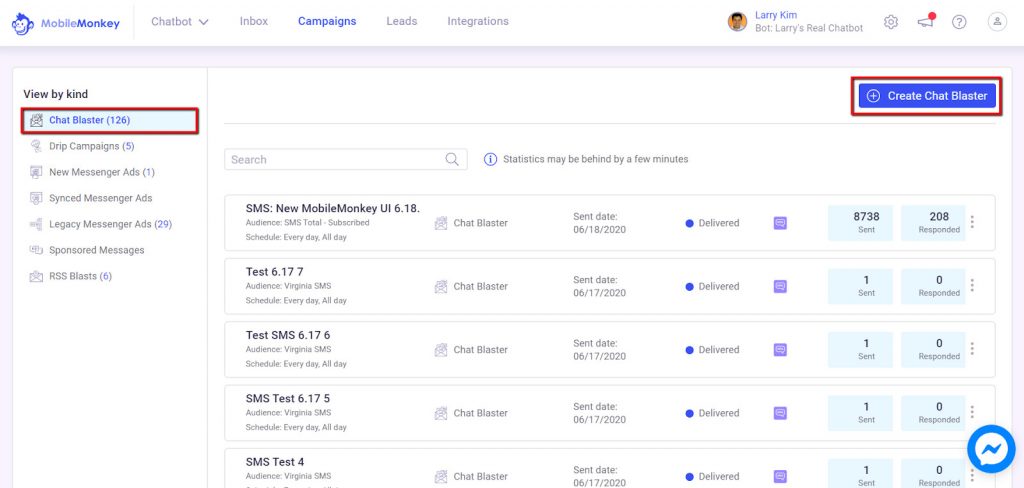This screenshot has height=488, width=1024.
Task: Open three-dot menu for Test SMS 6.17 6
Action: 972,349
